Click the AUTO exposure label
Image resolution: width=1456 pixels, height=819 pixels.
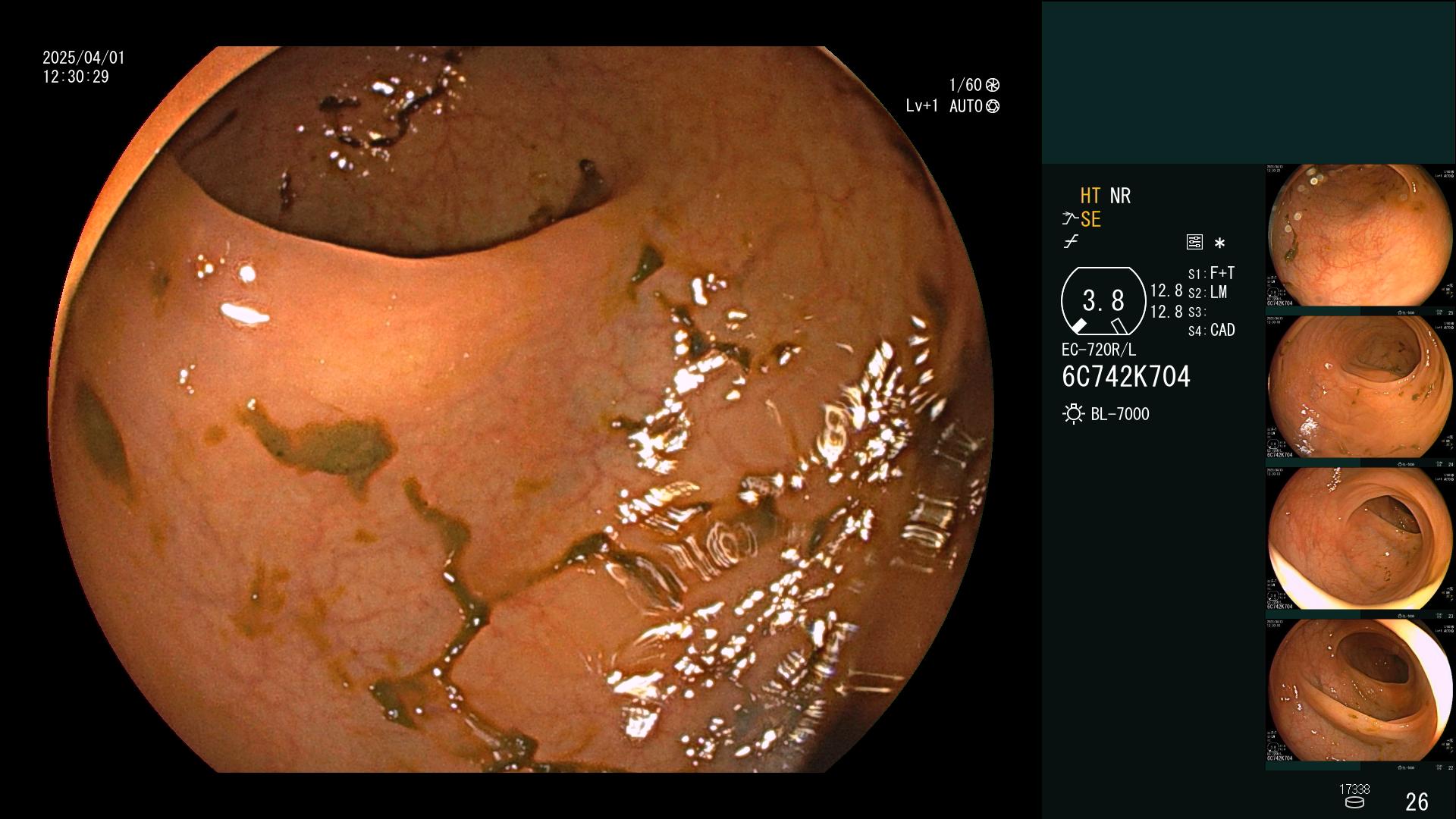[x=966, y=106]
